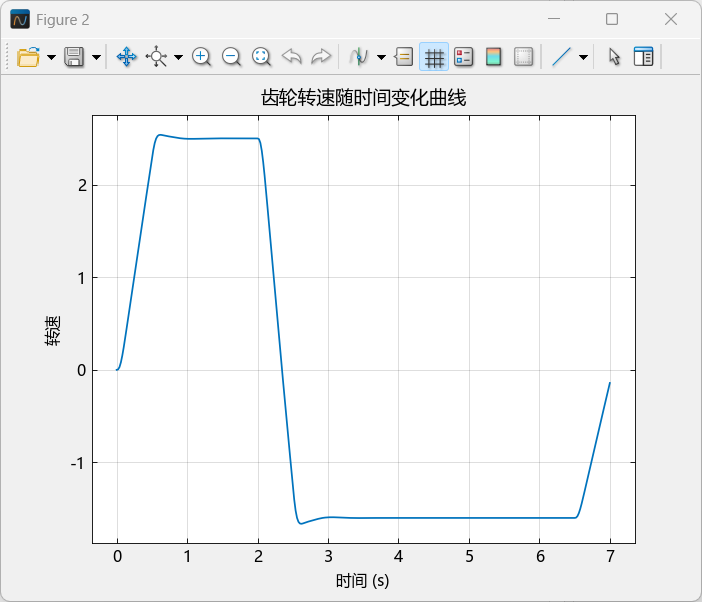Screen dimensions: 702x602
Task: Click x-axis tick label 3
Action: pos(329,556)
